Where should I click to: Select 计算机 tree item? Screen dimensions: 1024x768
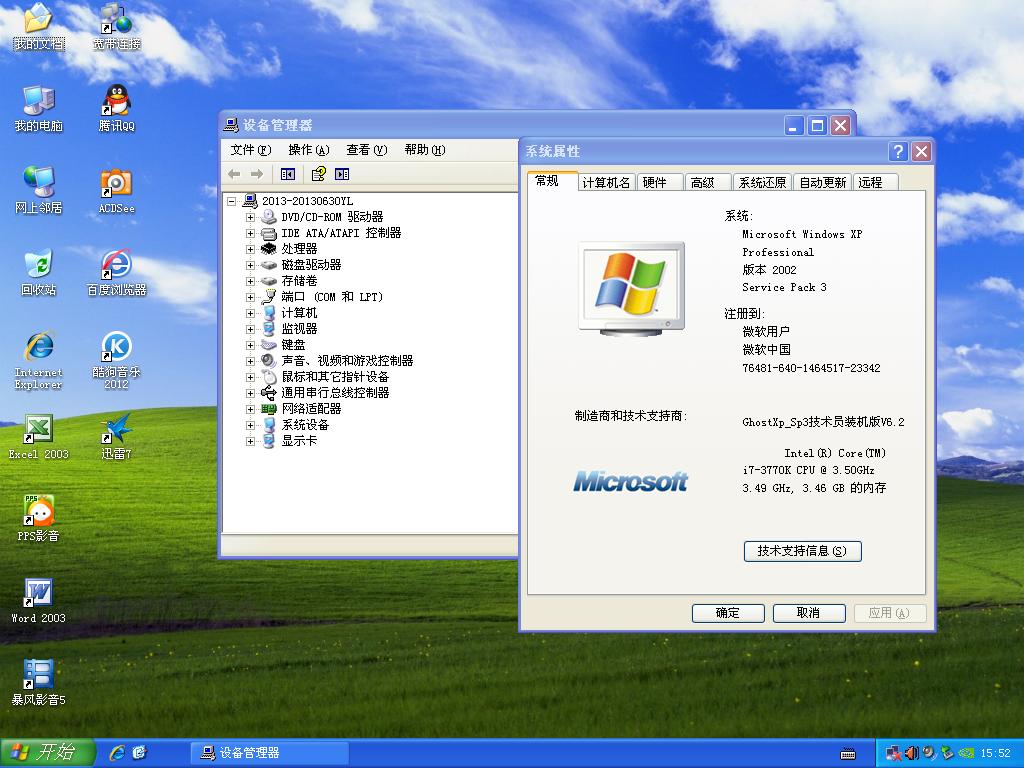tap(299, 313)
